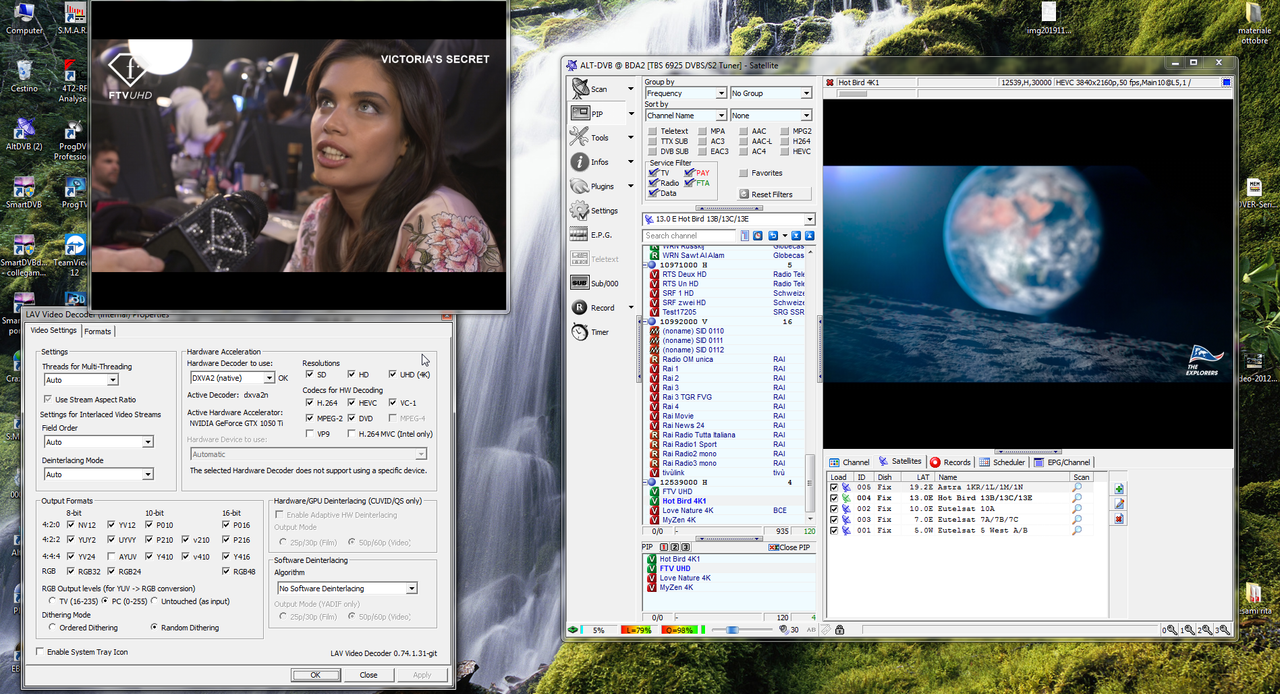Uncheck load for Hot Bird 13B/13C/13E satellite
The height and width of the screenshot is (694, 1280).
pyautogui.click(x=835, y=498)
